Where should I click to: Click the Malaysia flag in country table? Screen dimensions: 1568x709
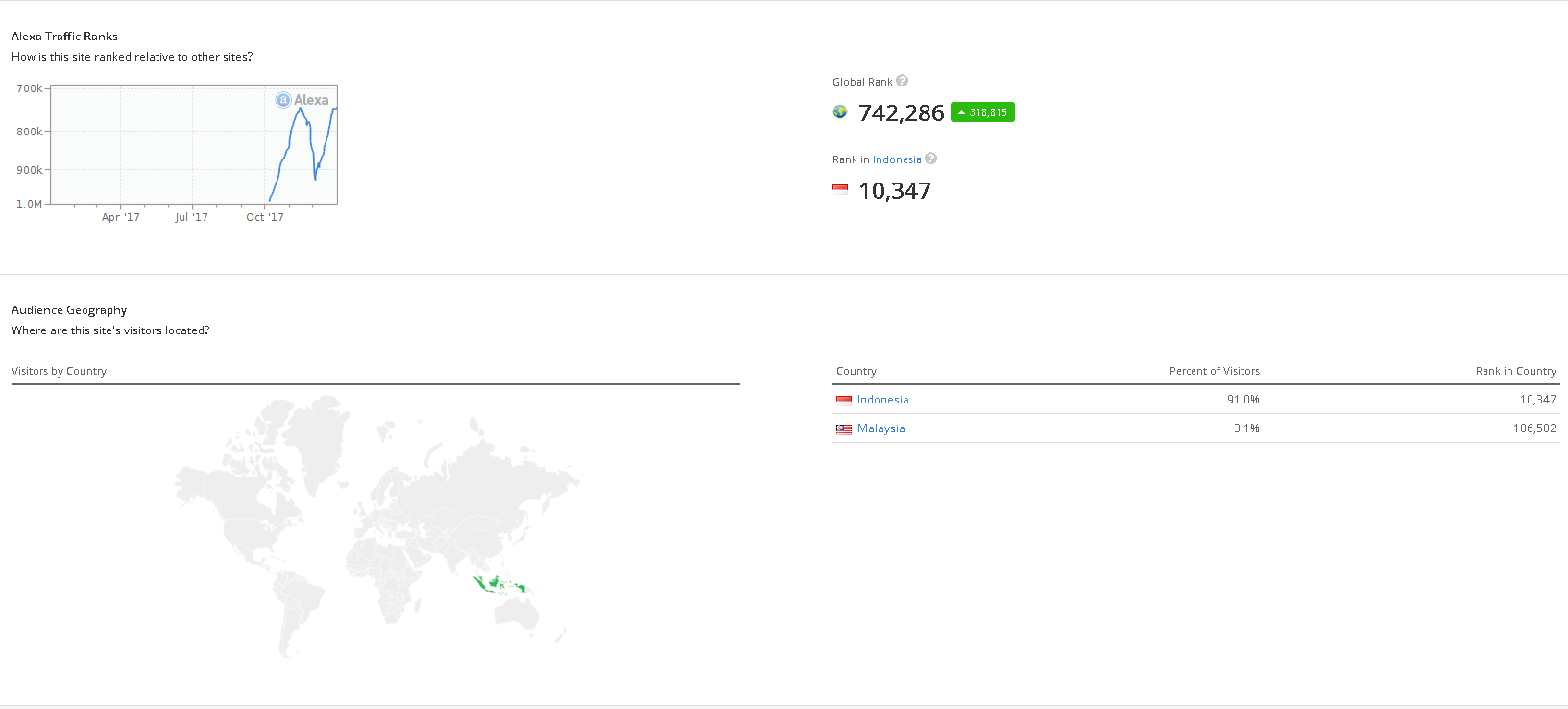click(x=844, y=428)
